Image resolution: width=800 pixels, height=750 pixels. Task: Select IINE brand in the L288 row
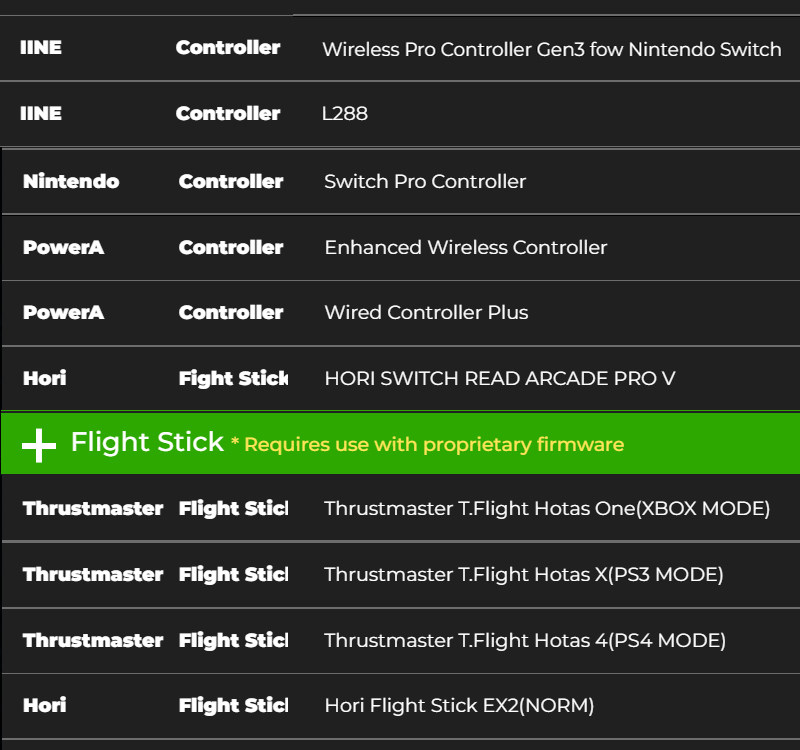[x=41, y=114]
